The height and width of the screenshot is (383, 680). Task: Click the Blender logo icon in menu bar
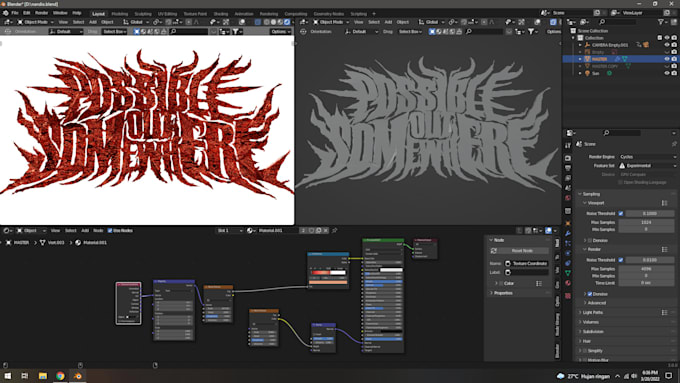(x=5, y=13)
